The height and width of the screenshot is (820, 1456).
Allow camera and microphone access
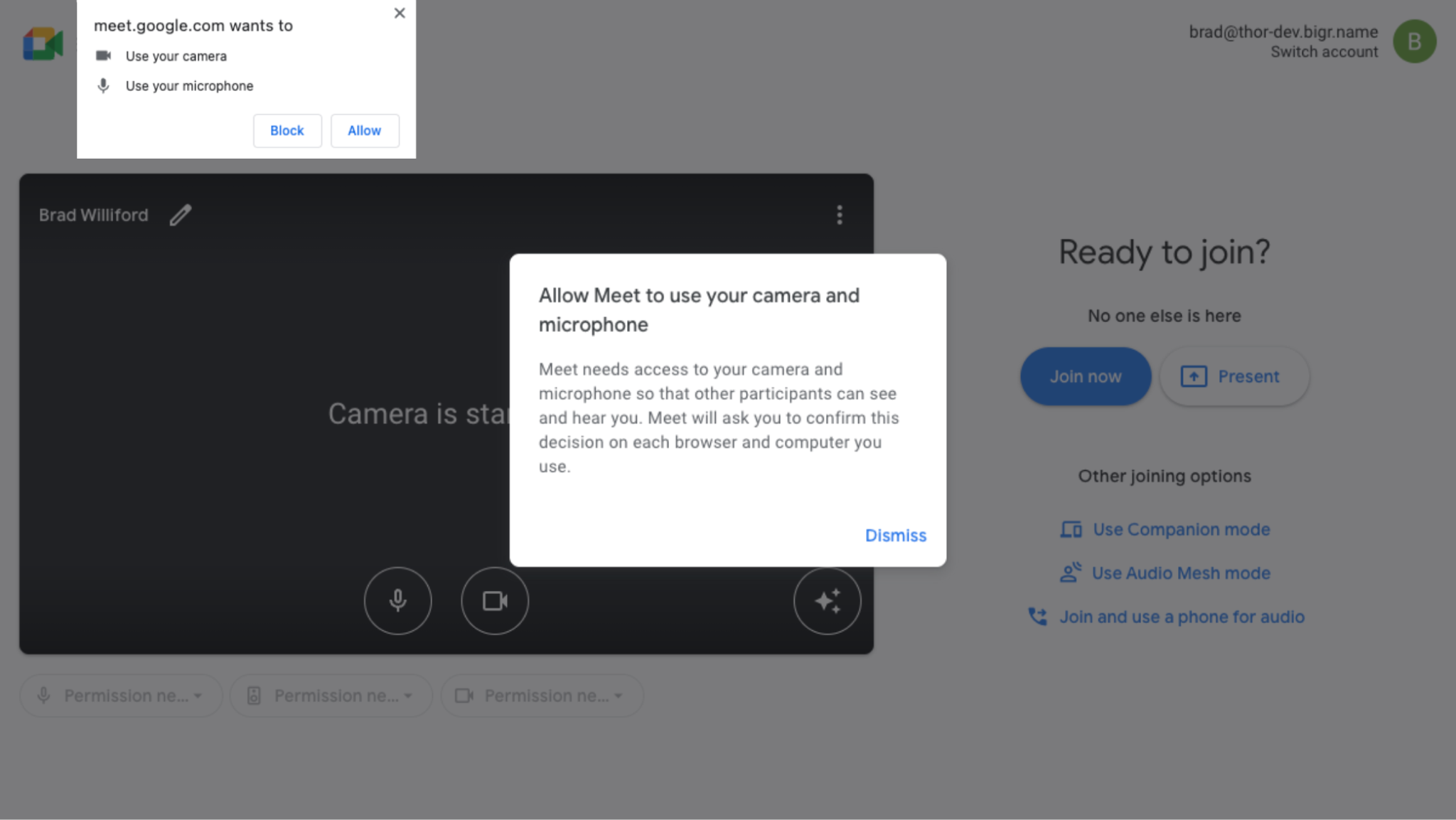pos(364,130)
